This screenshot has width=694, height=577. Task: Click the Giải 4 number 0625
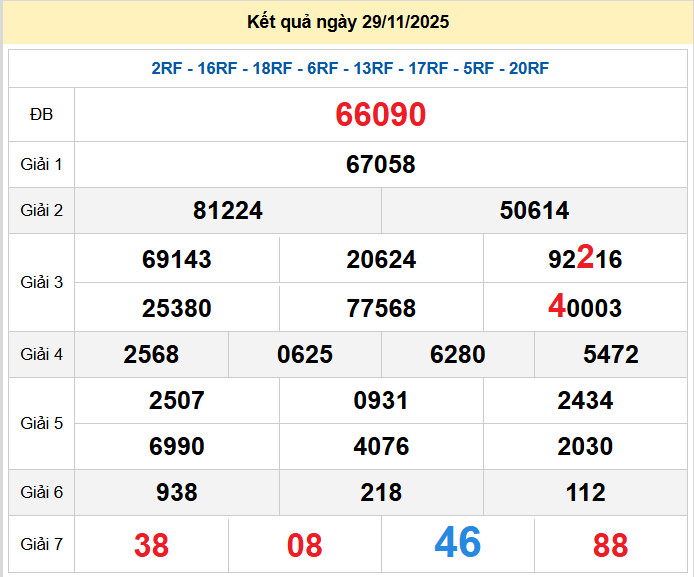305,355
